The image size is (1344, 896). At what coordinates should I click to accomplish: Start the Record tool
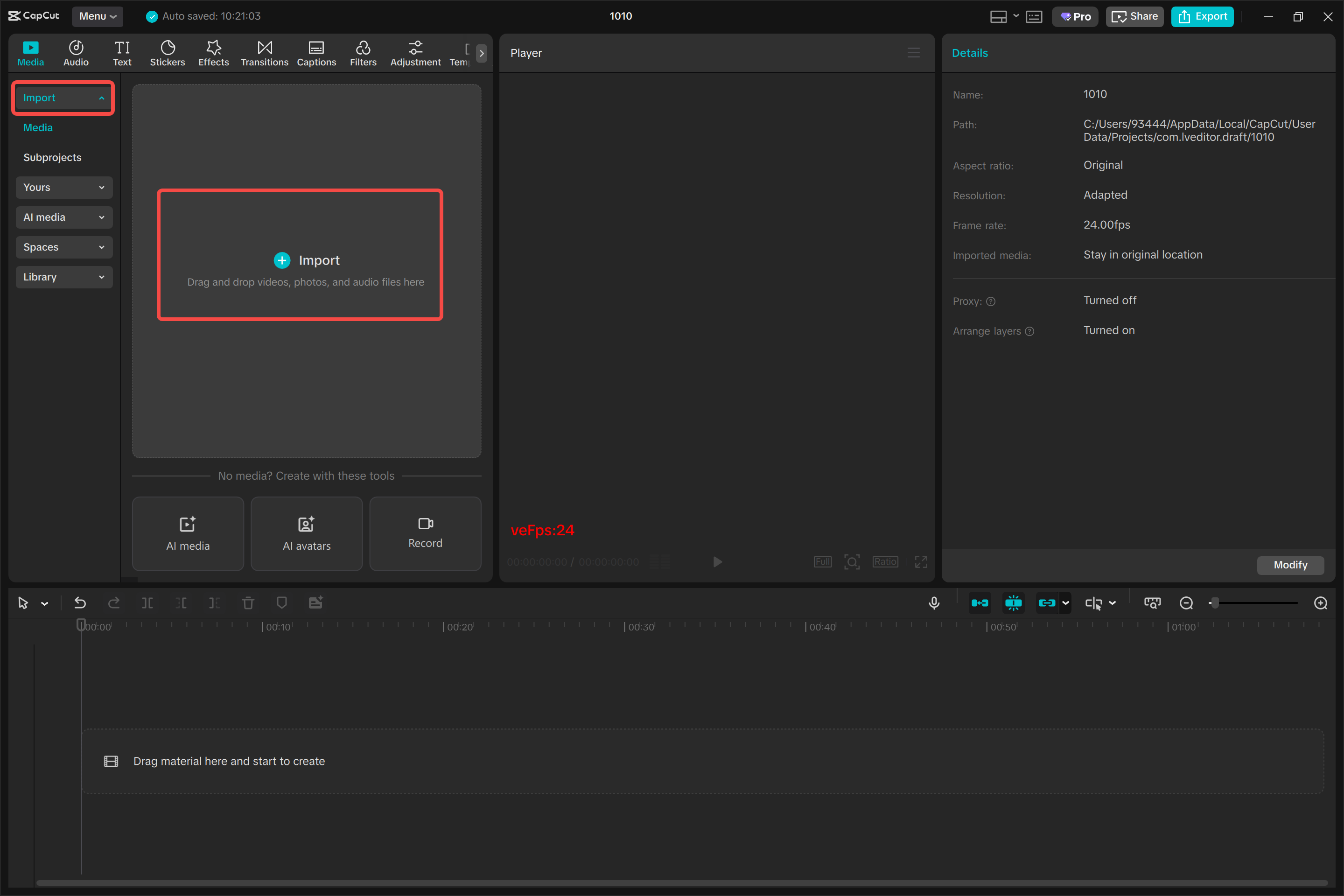point(425,534)
